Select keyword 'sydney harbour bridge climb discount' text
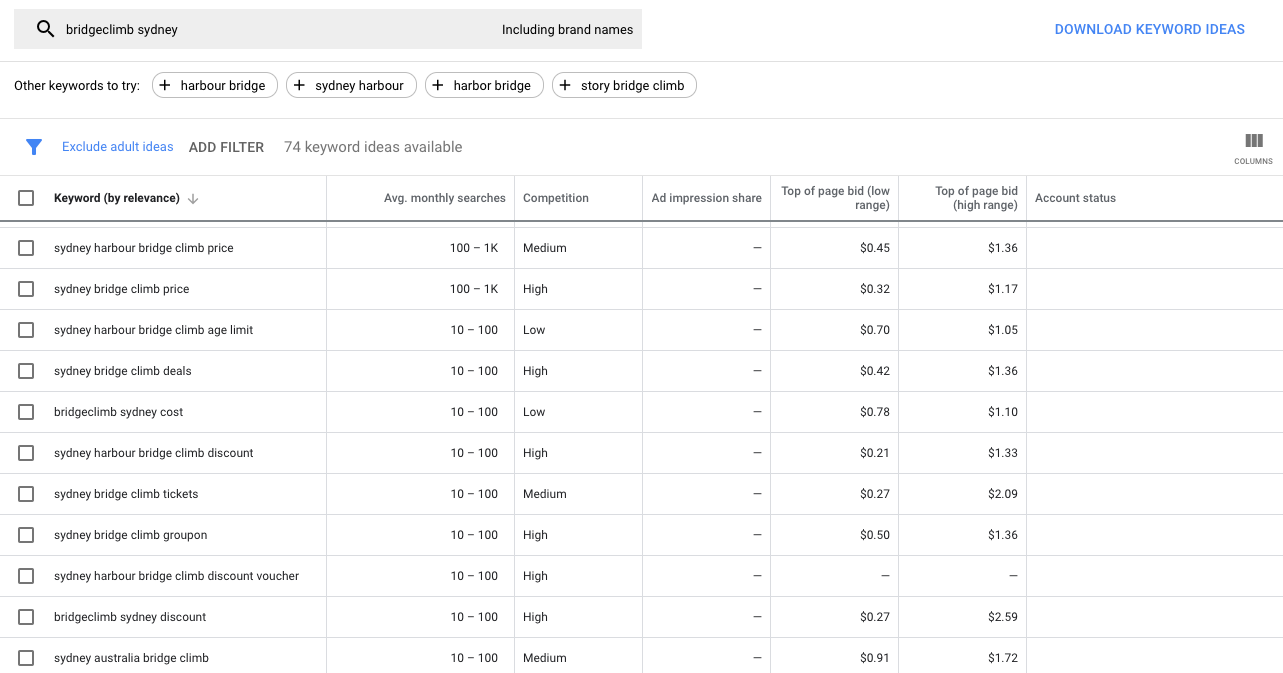This screenshot has height=673, width=1283. [x=153, y=453]
